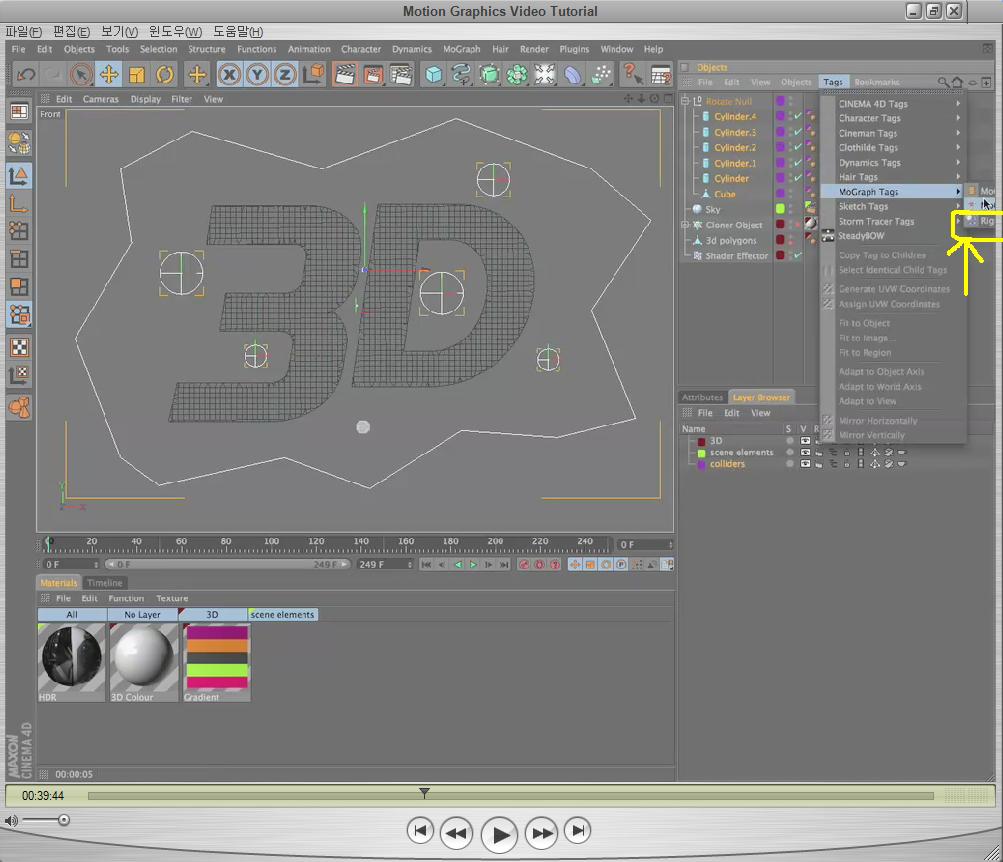Screen dimensions: 1003x862
Task: Open the Sketch Tags submenu
Action: (894, 207)
